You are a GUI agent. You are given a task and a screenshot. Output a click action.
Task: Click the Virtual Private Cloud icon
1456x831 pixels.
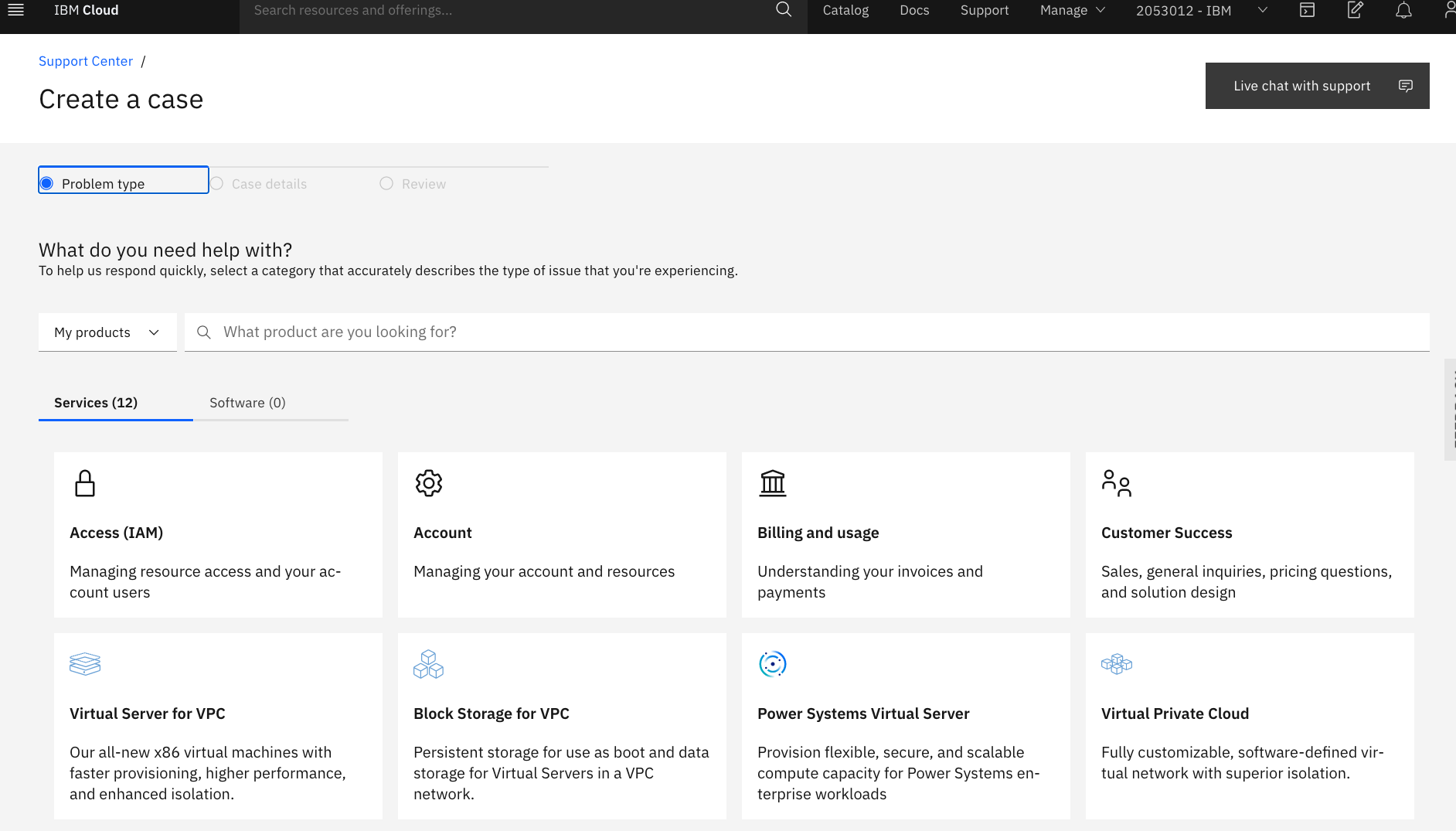click(x=1117, y=664)
